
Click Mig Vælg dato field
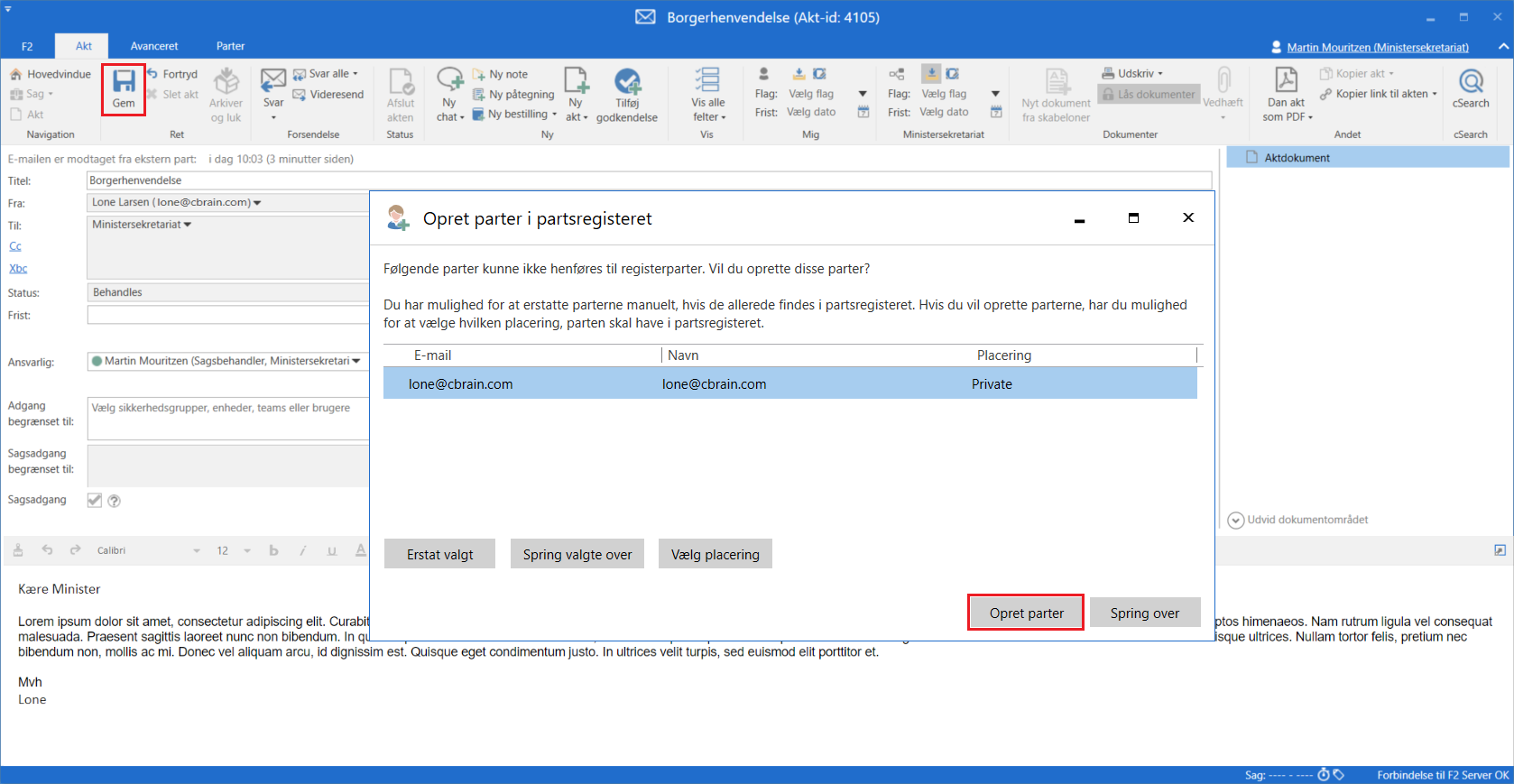pos(811,112)
